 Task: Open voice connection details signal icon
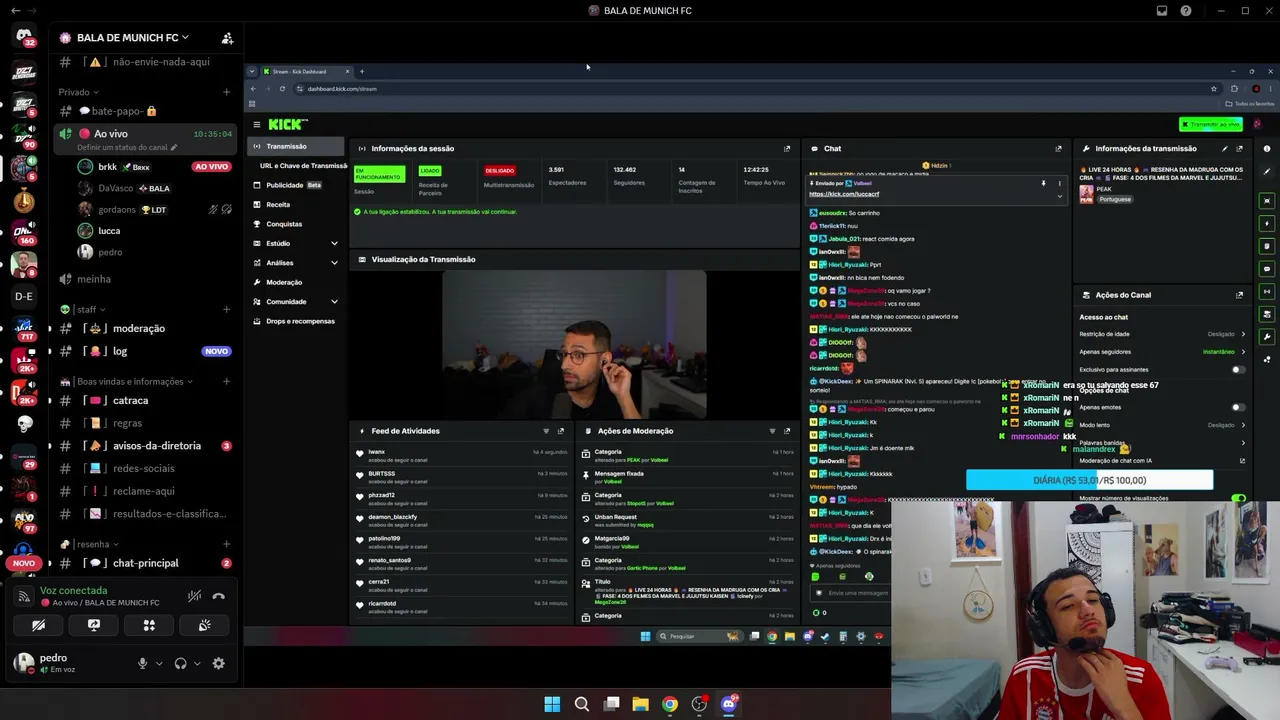coord(24,596)
